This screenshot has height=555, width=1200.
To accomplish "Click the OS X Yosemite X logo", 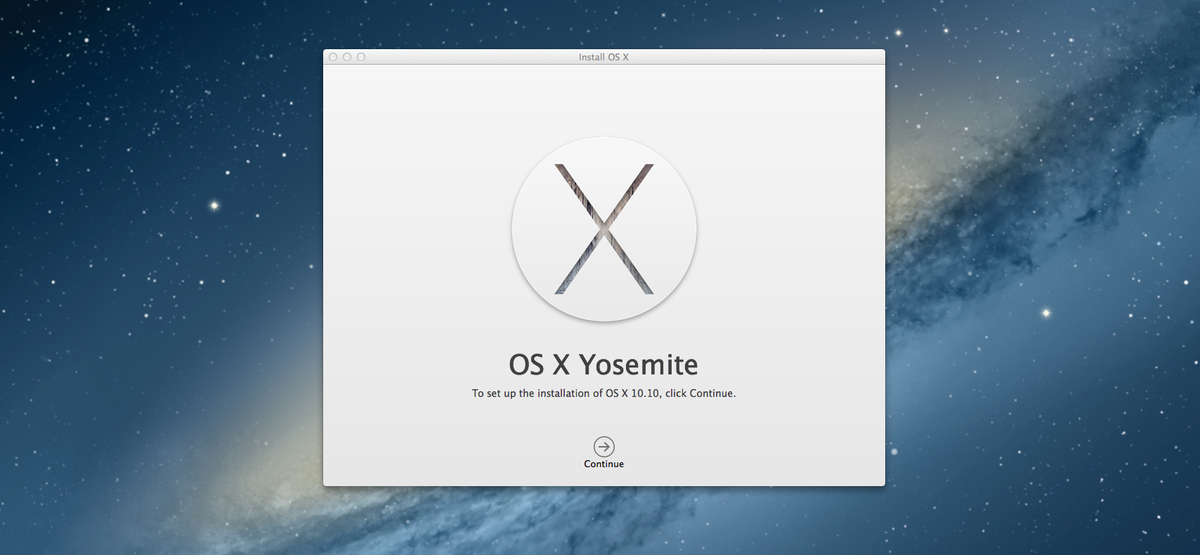I will 604,229.
